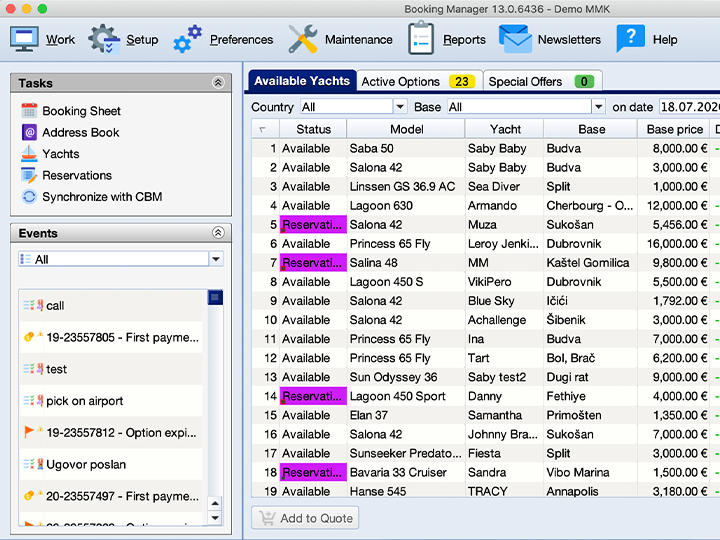Select the Hanse 545 TRACY row
Viewport: 720px width, 540px height.
tap(486, 491)
